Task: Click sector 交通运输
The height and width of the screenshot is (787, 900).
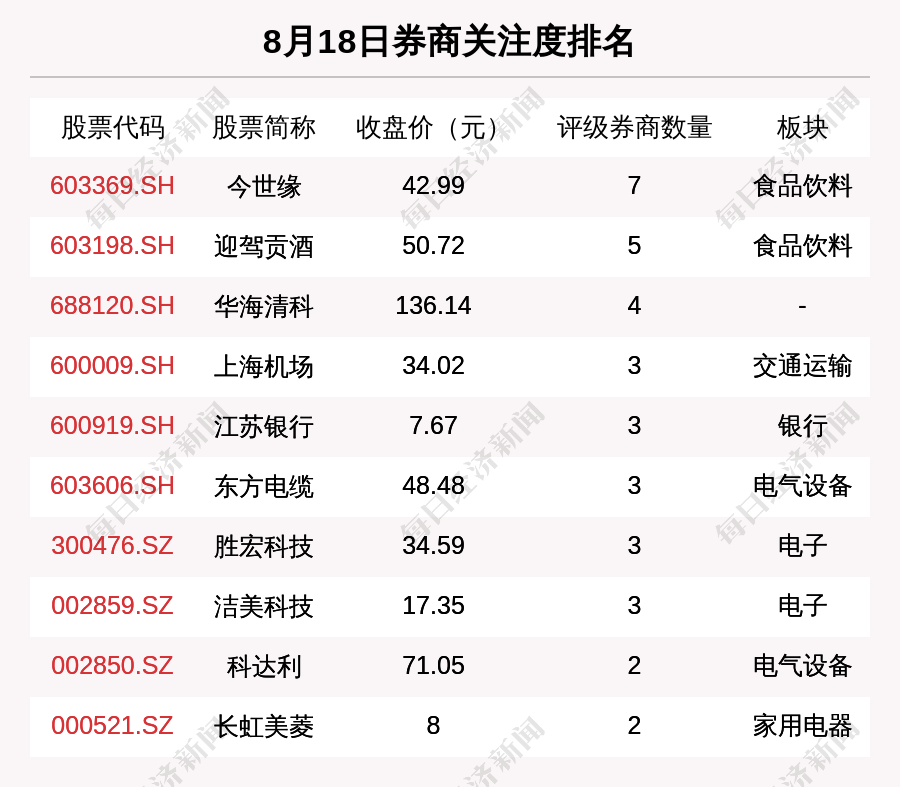Action: tap(802, 366)
